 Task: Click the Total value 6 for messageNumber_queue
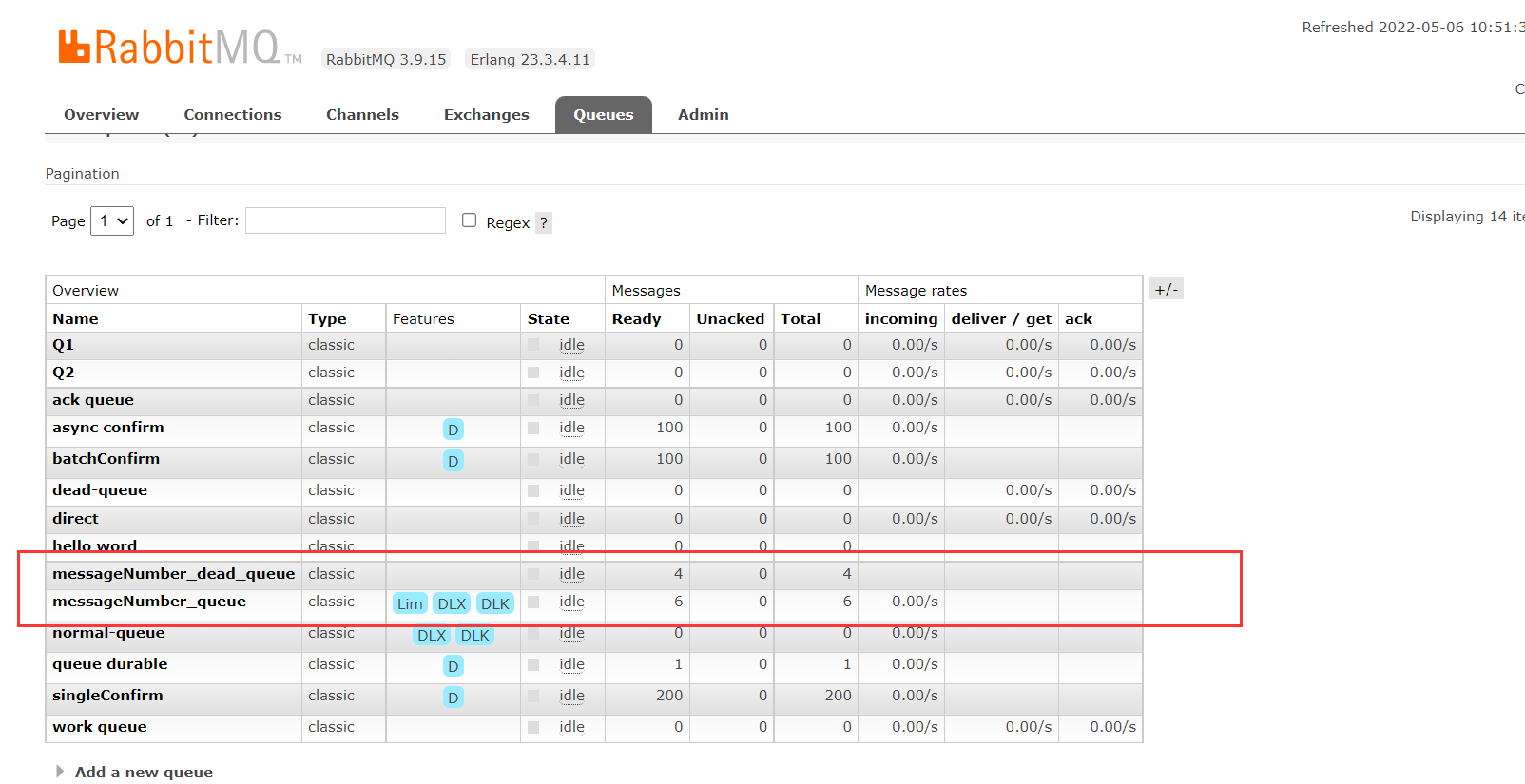point(847,602)
